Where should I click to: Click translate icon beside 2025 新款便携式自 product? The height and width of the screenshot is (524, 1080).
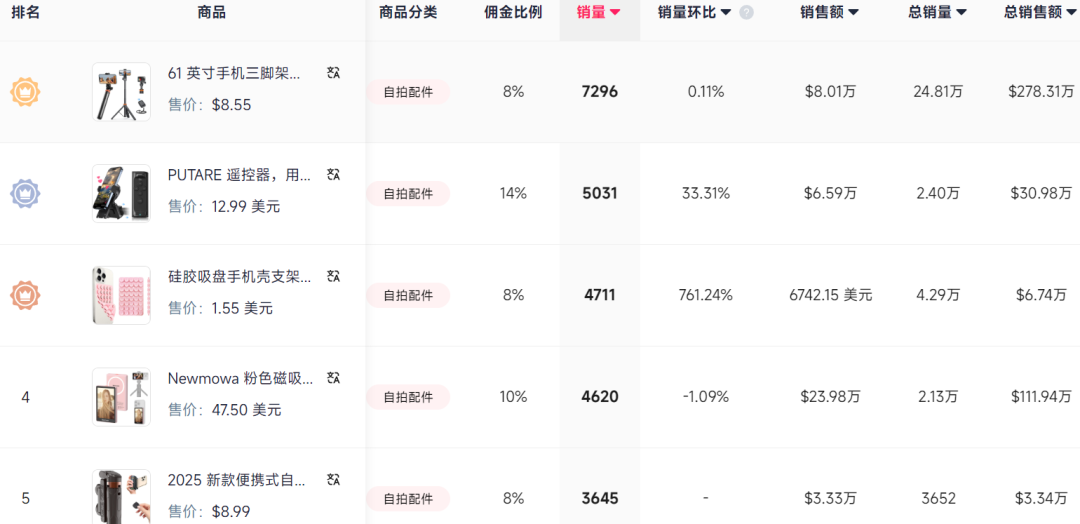click(x=333, y=480)
